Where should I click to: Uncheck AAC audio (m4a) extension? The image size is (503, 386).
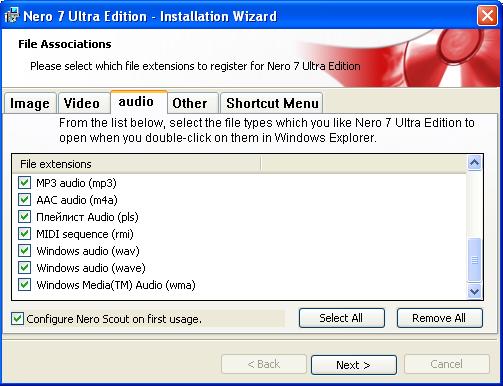pyautogui.click(x=24, y=200)
